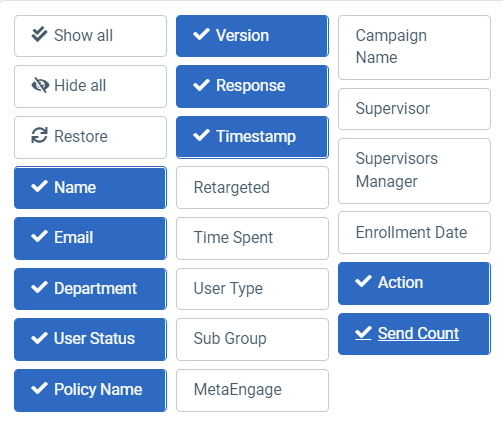Click the checkmark icon beside Action

(x=363, y=282)
